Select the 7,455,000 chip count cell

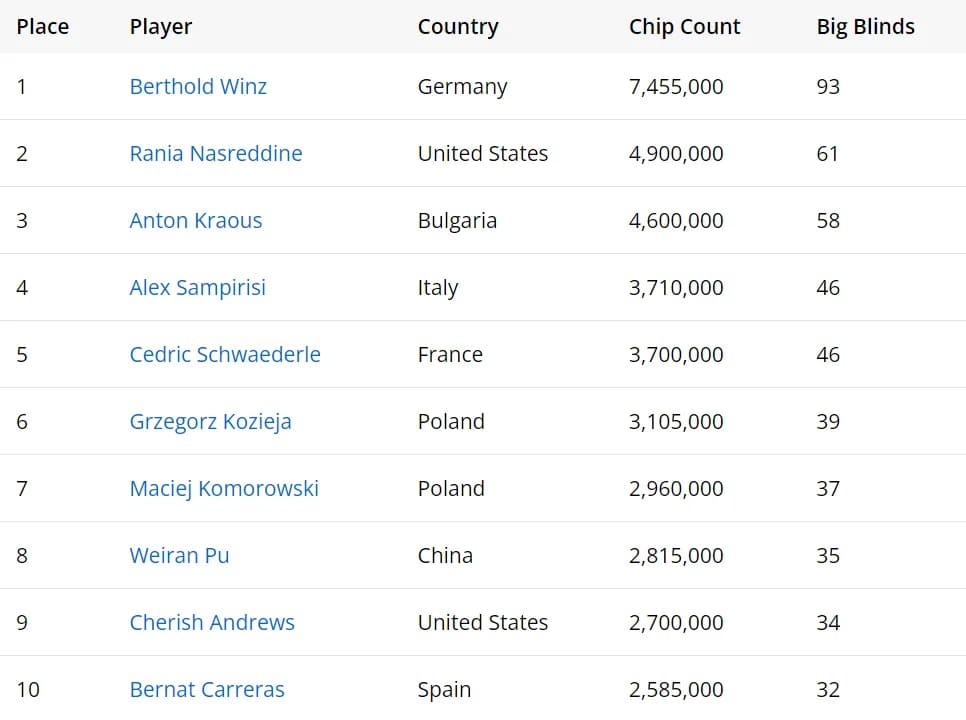point(676,87)
